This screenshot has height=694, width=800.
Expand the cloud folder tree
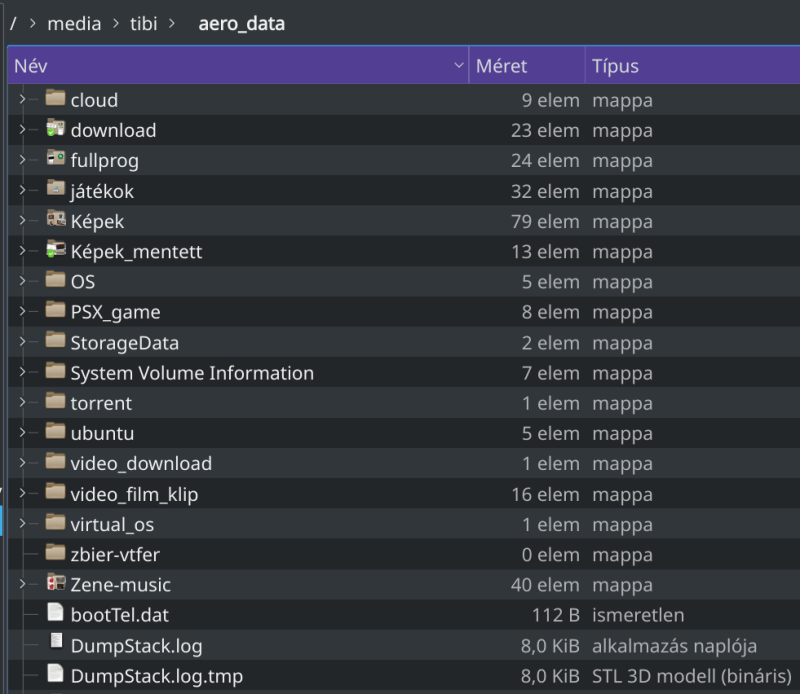22,99
